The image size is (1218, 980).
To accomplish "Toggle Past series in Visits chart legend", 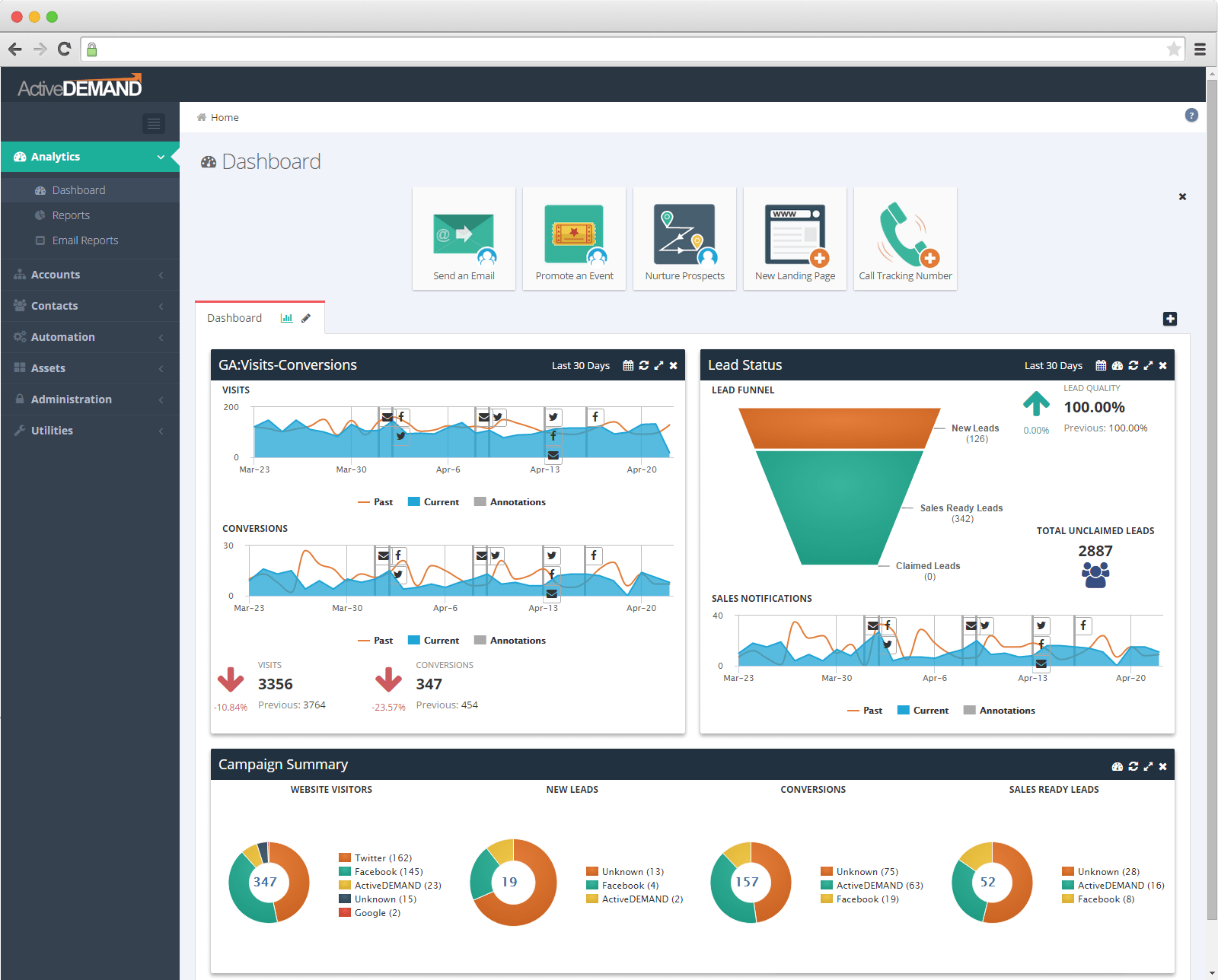I will point(375,502).
